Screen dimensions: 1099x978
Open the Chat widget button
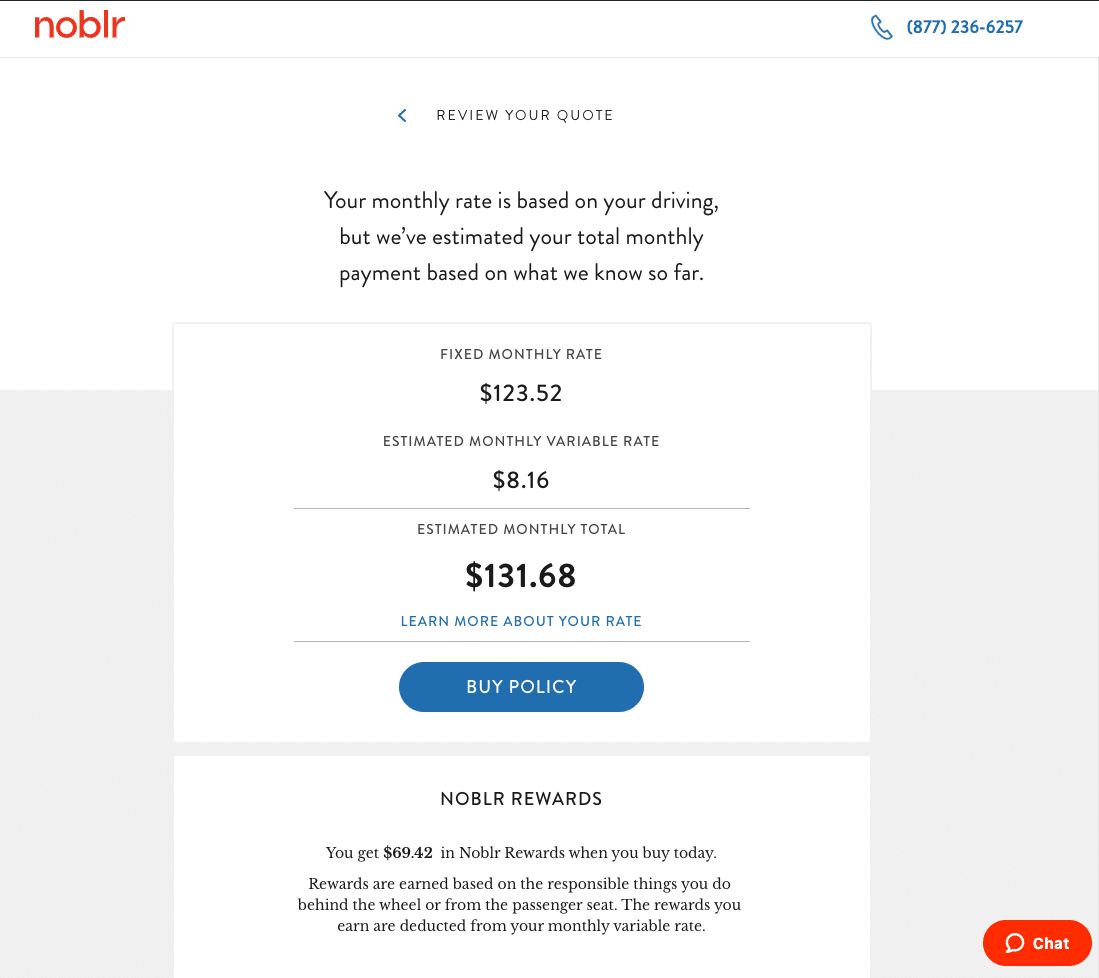[x=1037, y=943]
